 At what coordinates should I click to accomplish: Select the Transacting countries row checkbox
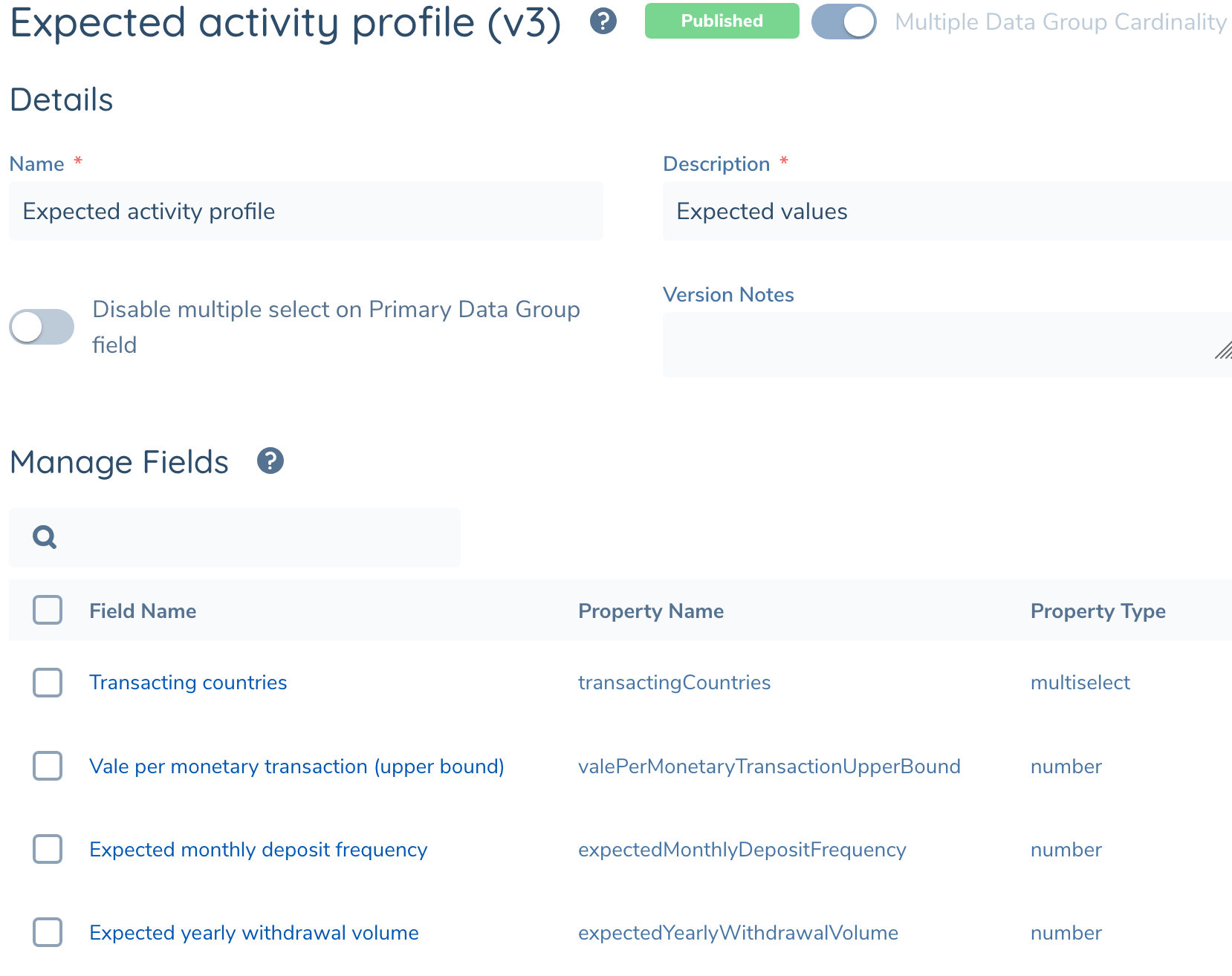point(48,683)
